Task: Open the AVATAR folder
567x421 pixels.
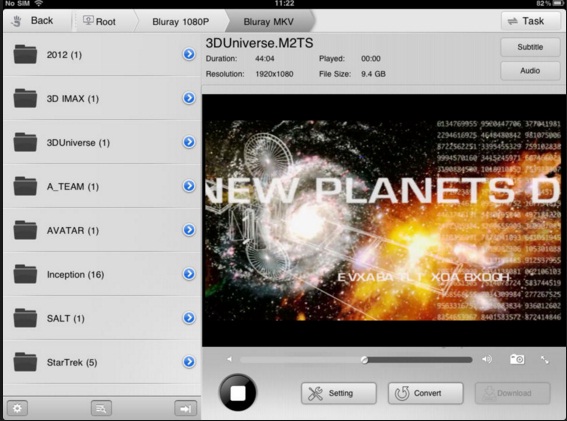Action: (102, 230)
